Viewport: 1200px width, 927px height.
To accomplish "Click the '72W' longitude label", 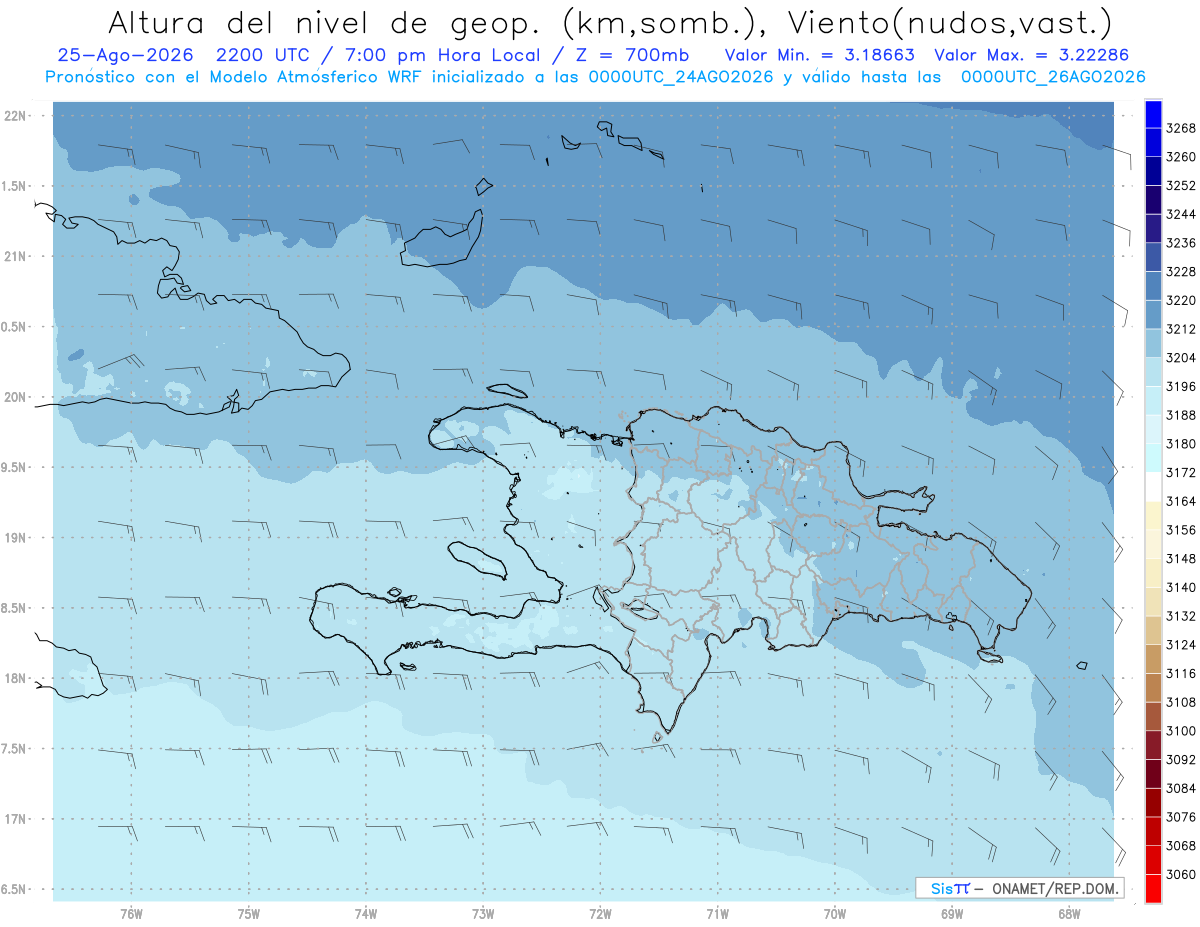I will coord(600,914).
